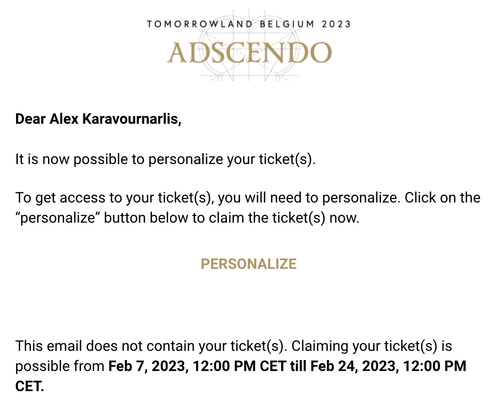Click the Dear Alex Karavournarlis greeting
The height and width of the screenshot is (405, 500).
[98, 119]
